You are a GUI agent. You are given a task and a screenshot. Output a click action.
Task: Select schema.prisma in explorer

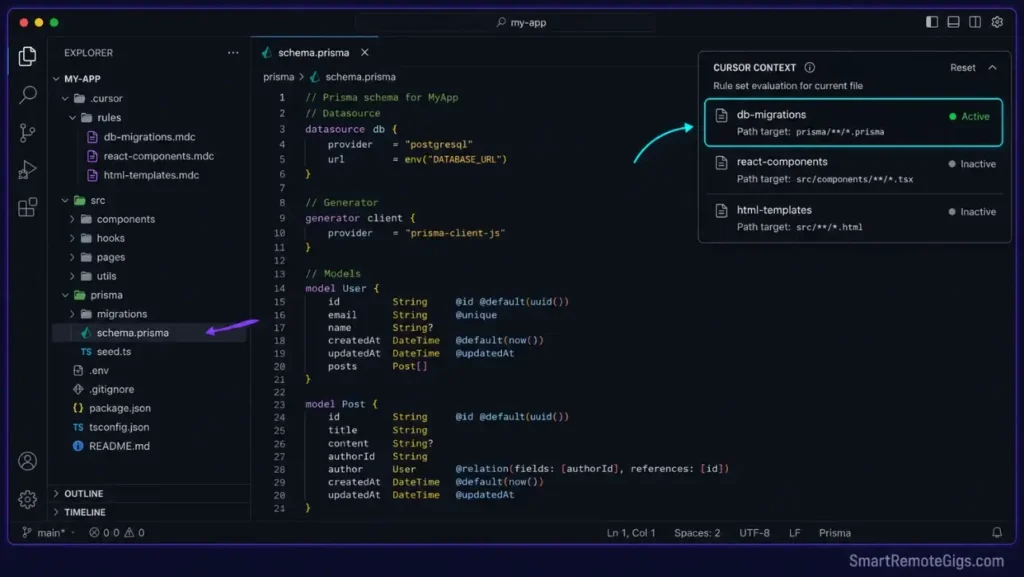coord(149,333)
